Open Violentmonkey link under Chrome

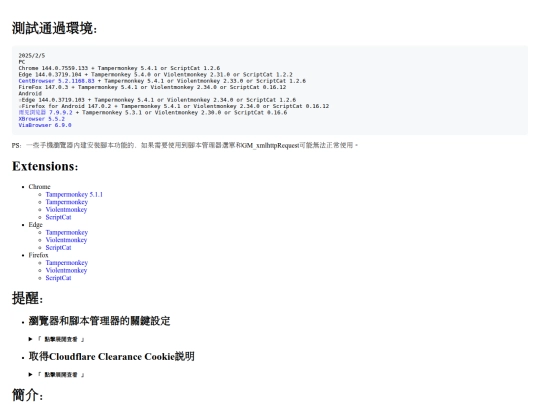(x=66, y=210)
